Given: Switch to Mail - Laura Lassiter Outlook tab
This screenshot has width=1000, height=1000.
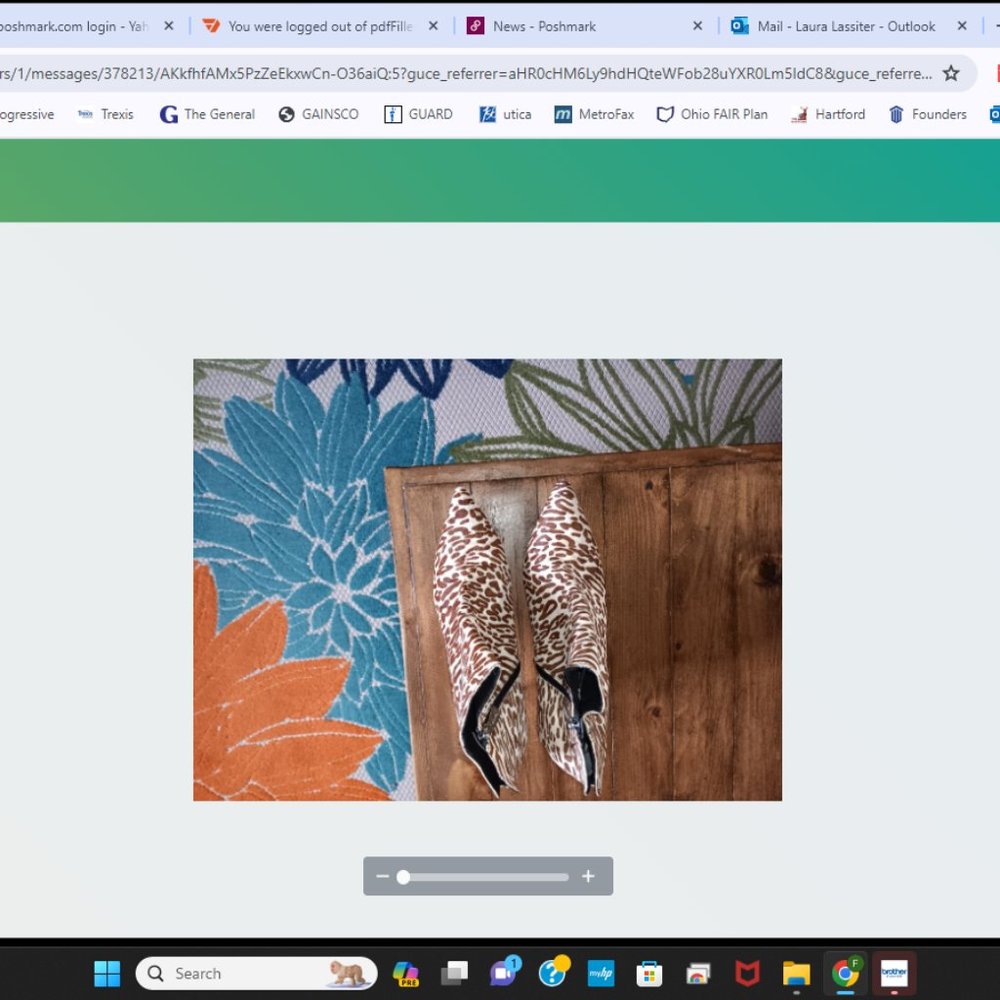Looking at the screenshot, I should click(835, 26).
